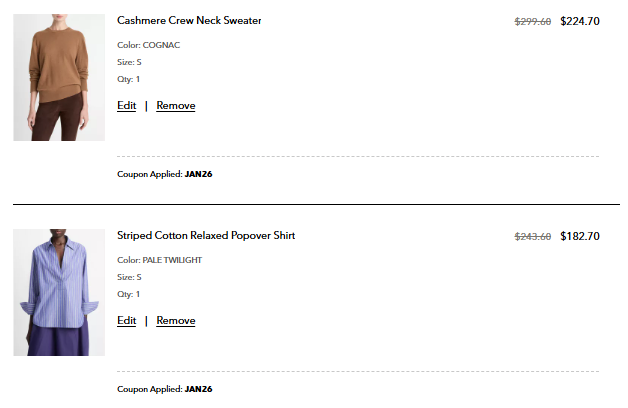Click the Cashmere Crew Neck Sweater title
Image resolution: width=628 pixels, height=408 pixels.
[x=189, y=21]
